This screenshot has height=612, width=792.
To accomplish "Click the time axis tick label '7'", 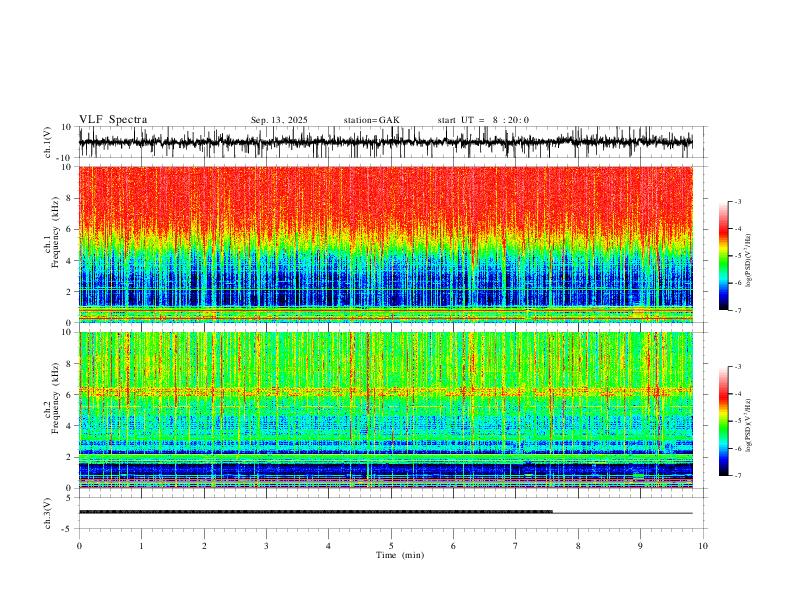I will [x=516, y=546].
